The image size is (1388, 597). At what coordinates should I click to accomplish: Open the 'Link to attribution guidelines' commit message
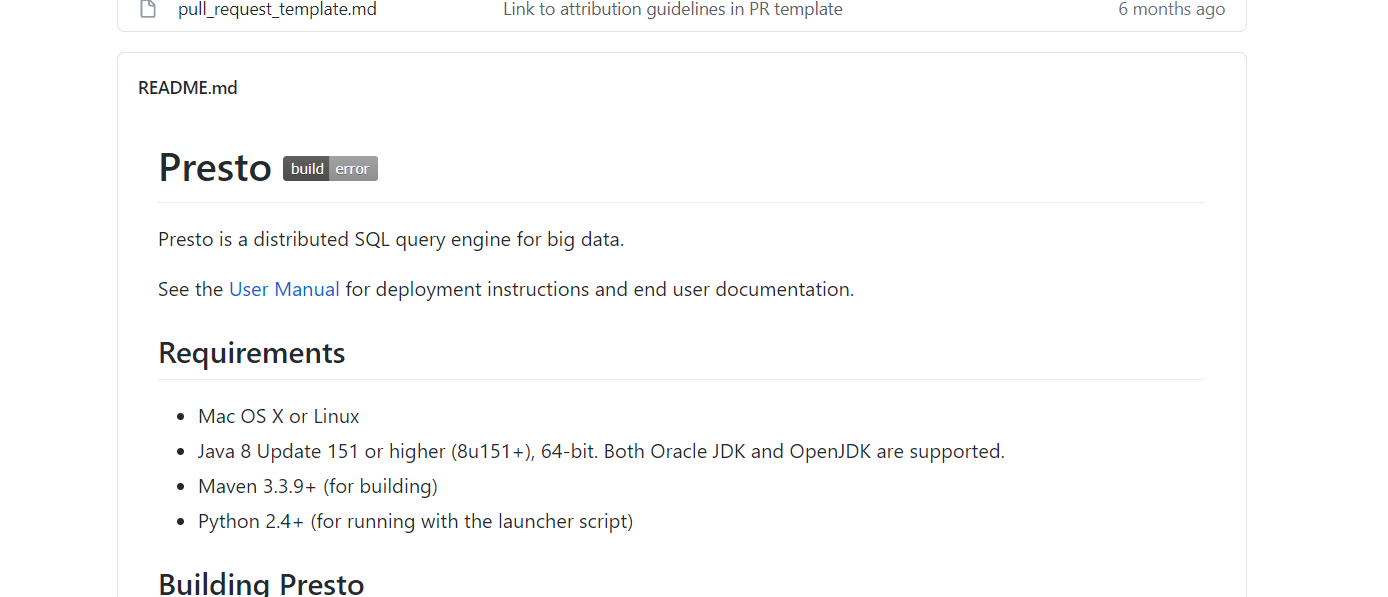(672, 10)
